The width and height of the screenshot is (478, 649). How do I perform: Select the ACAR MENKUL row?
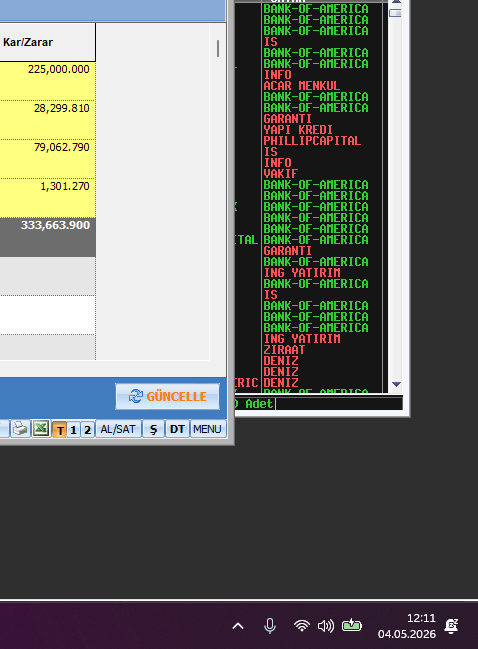click(x=302, y=86)
